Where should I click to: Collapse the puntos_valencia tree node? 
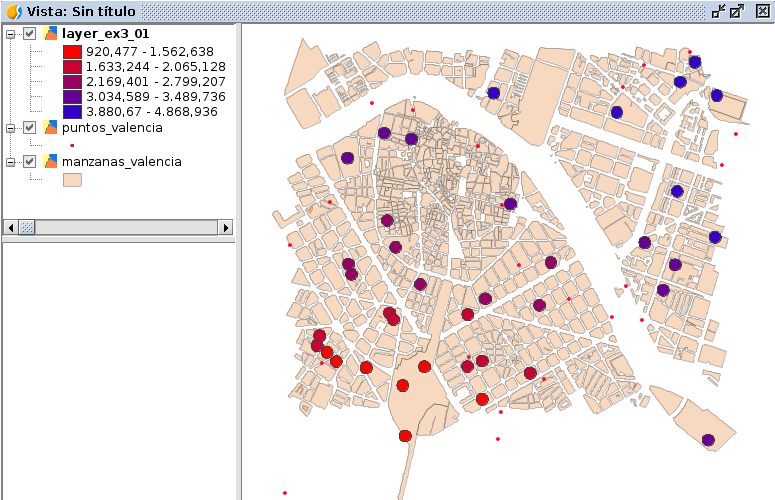[x=11, y=128]
